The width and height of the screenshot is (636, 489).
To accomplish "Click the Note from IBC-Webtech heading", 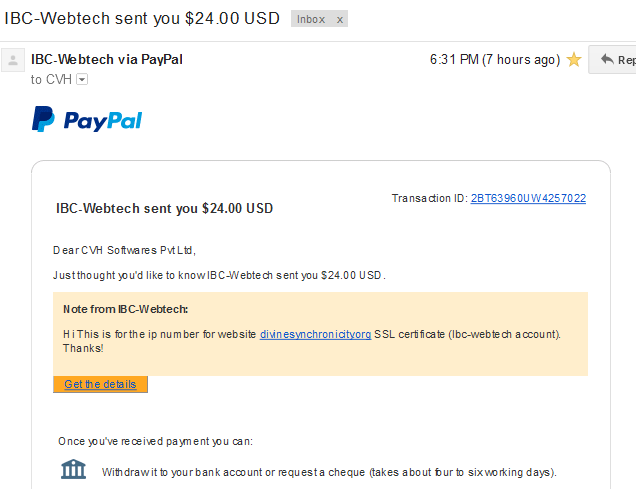I will (x=125, y=309).
